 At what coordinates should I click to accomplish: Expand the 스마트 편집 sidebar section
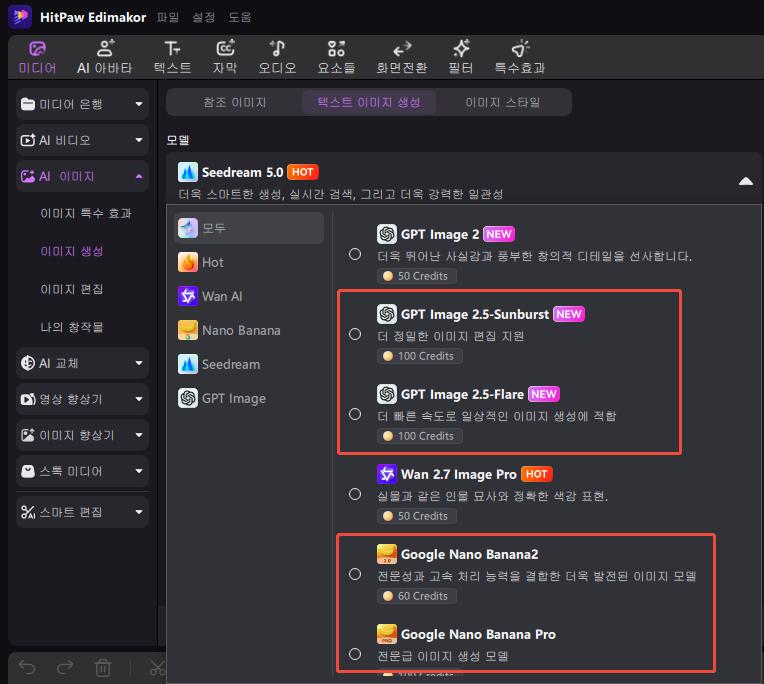[82, 512]
